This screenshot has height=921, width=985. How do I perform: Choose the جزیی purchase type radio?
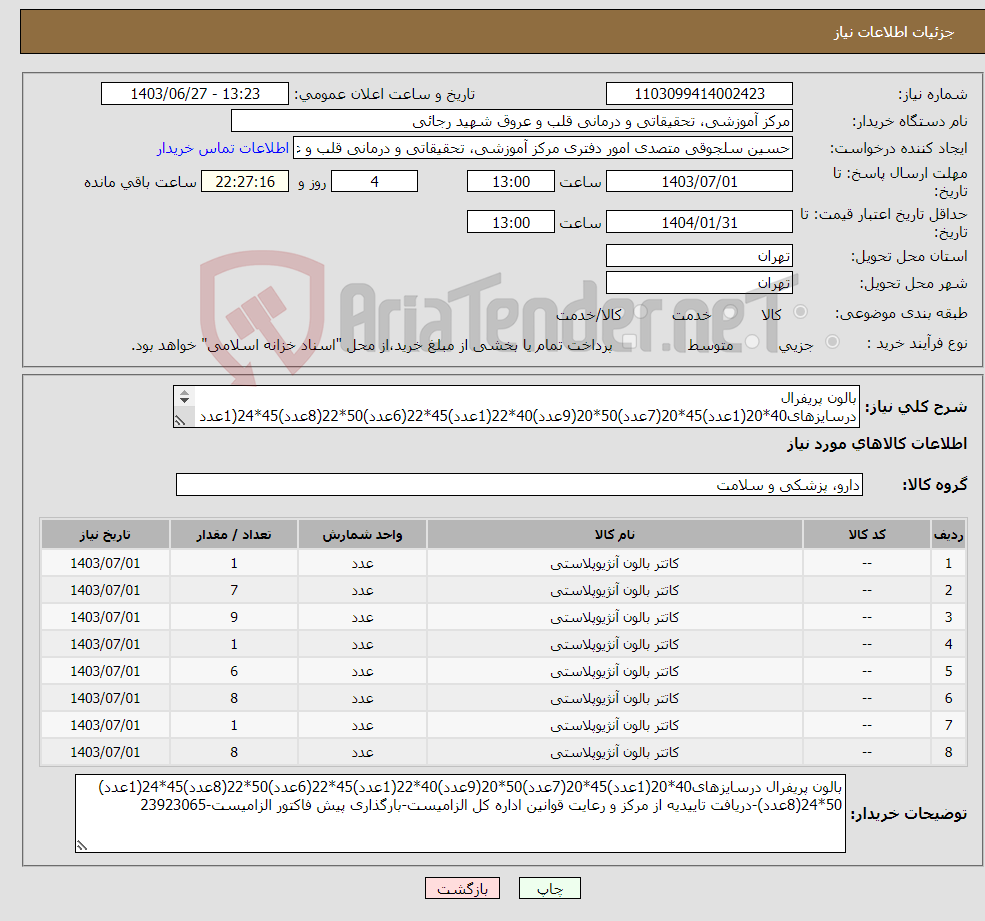pos(832,342)
